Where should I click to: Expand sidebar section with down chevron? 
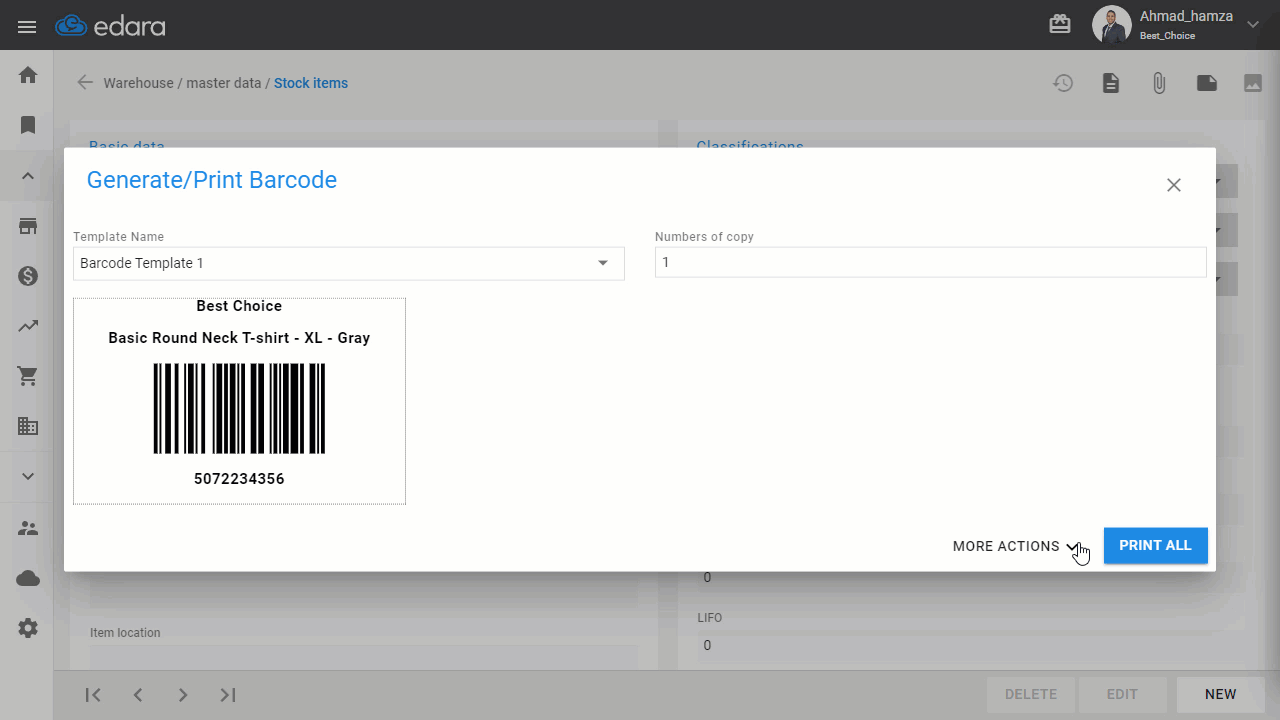(x=28, y=477)
